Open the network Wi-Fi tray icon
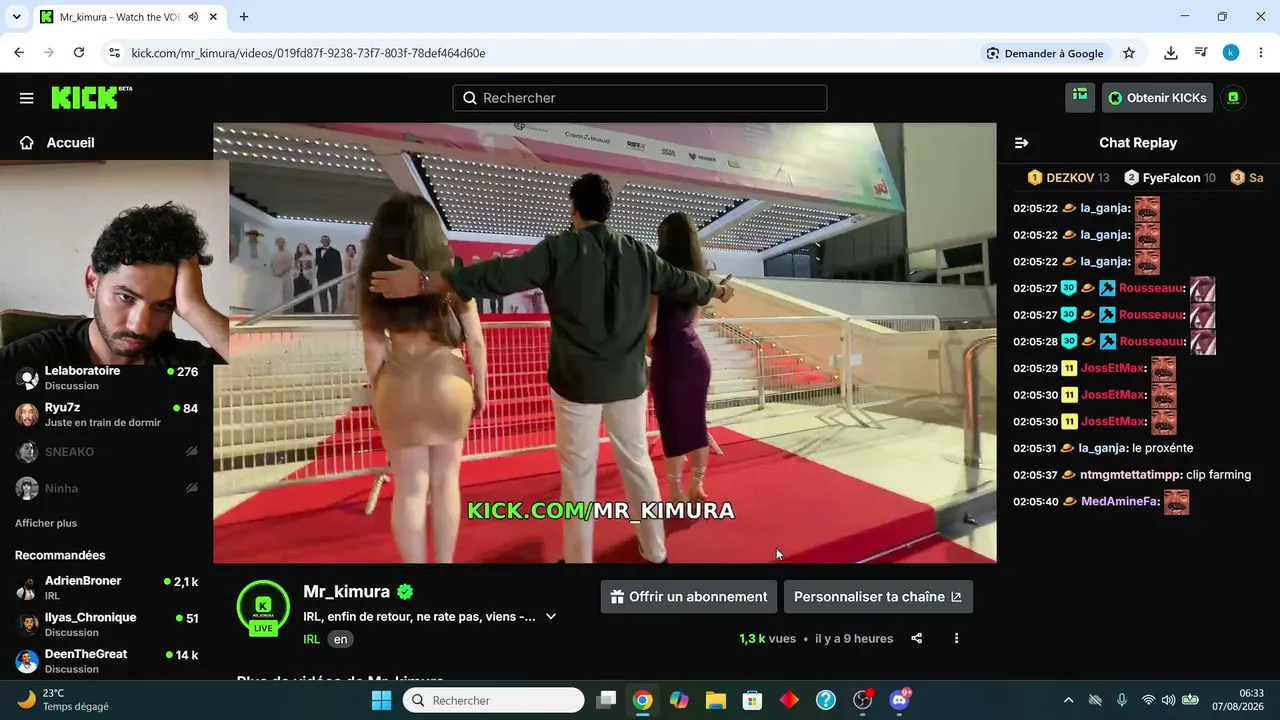Viewport: 1280px width, 720px height. (x=1148, y=700)
